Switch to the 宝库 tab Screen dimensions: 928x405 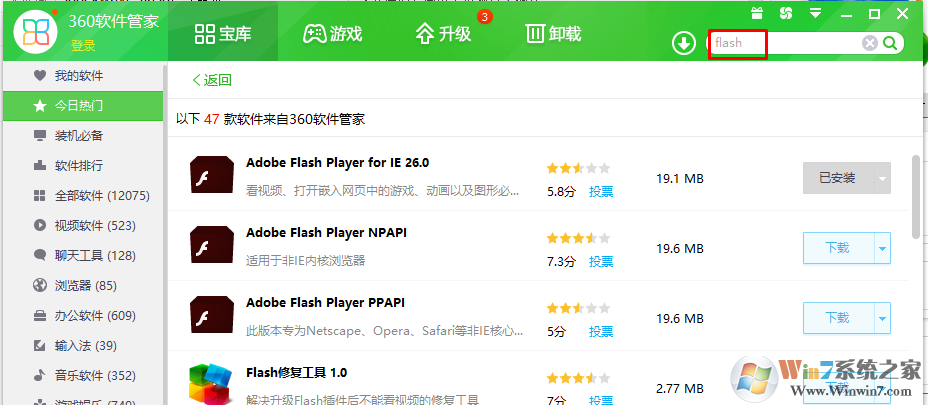(x=223, y=33)
